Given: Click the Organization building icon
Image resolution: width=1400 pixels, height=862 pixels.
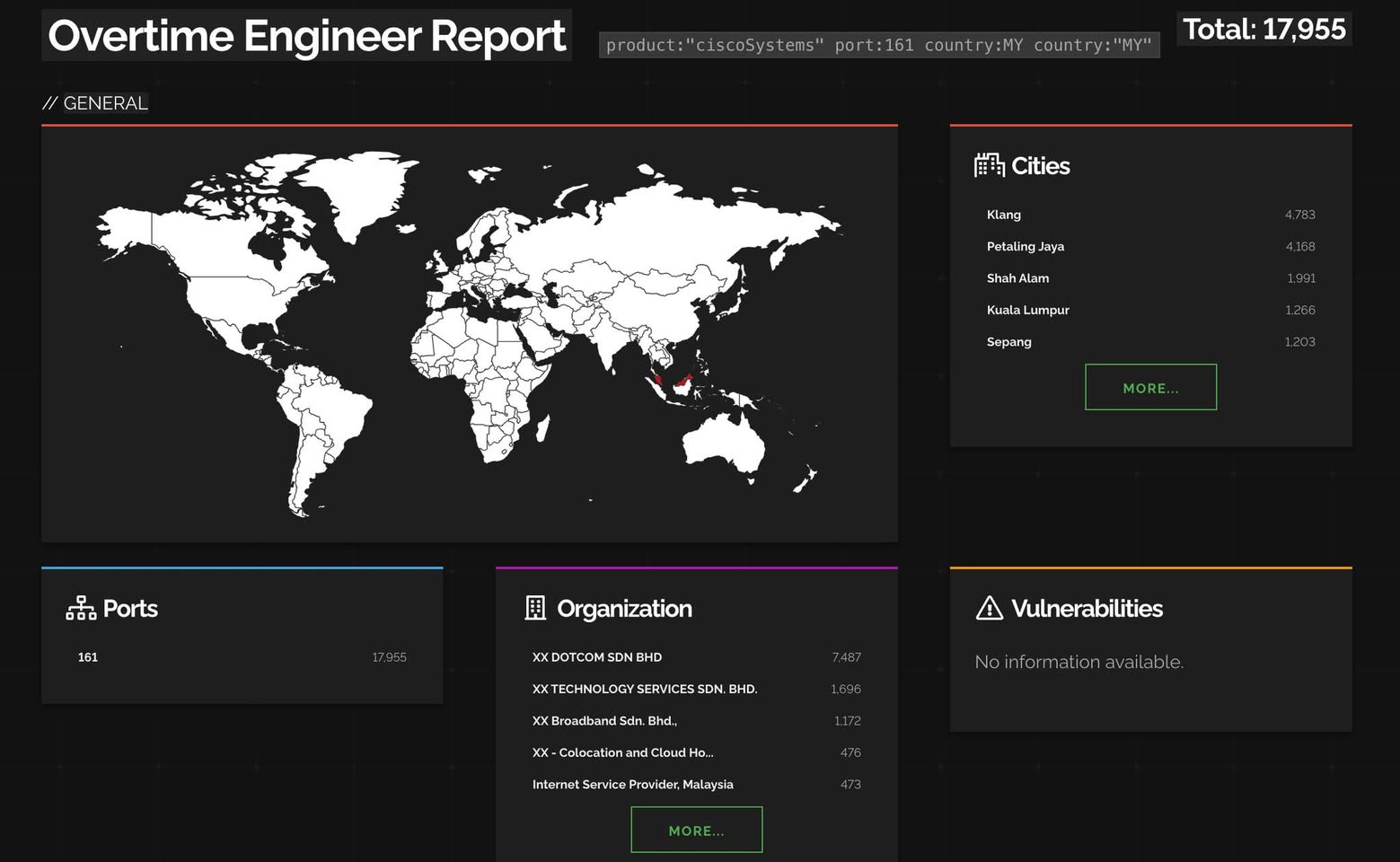Looking at the screenshot, I should [x=535, y=608].
